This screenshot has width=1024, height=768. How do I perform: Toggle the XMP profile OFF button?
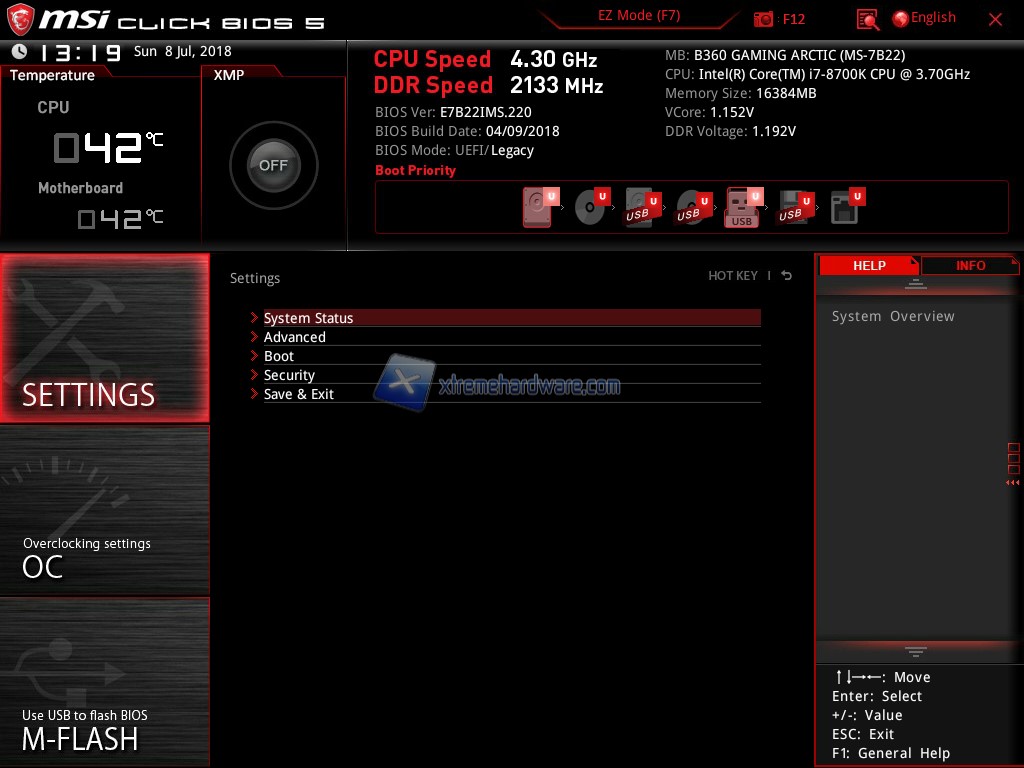point(273,166)
